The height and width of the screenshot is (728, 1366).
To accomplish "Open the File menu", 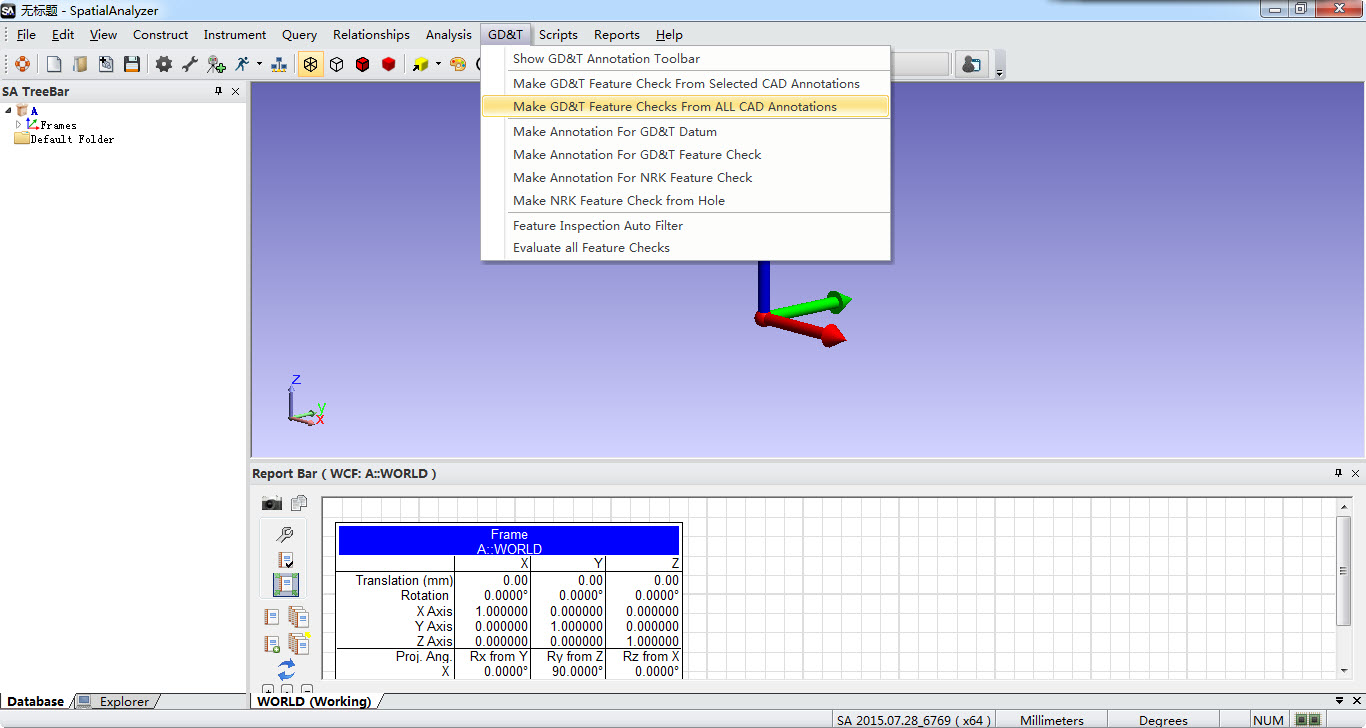I will (x=26, y=35).
